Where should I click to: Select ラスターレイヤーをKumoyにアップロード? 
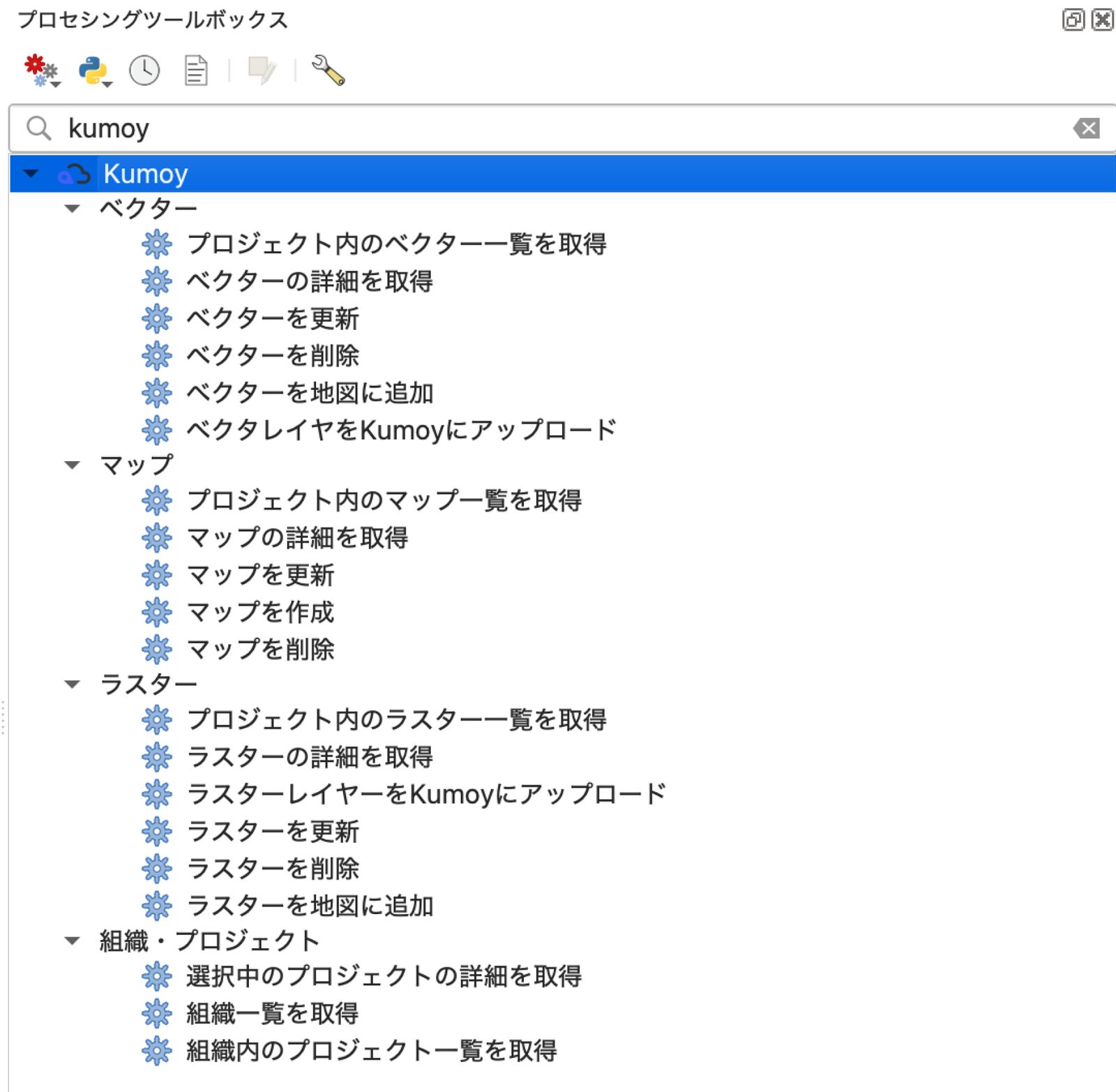(x=427, y=794)
